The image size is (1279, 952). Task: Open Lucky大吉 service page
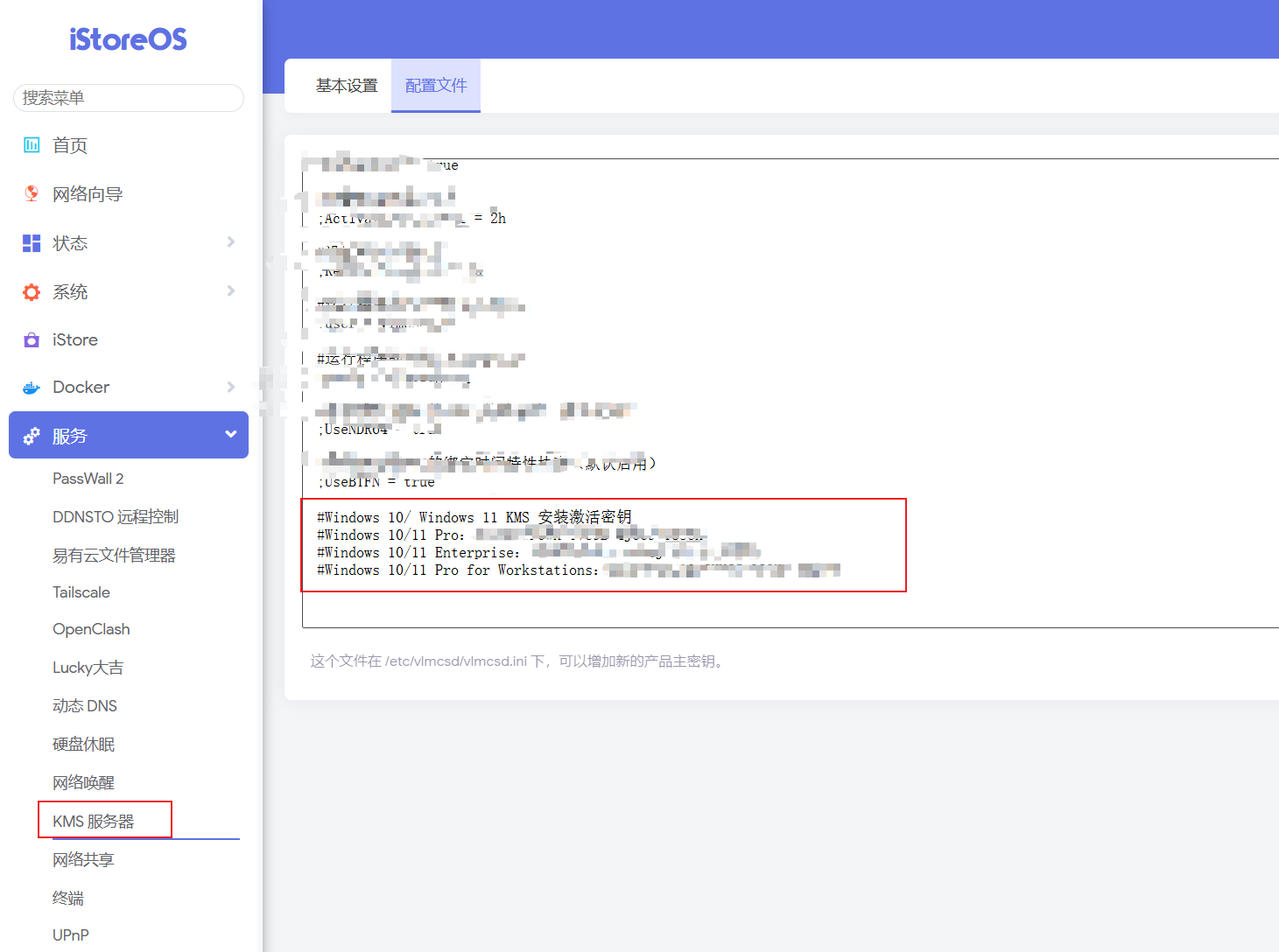88,668
